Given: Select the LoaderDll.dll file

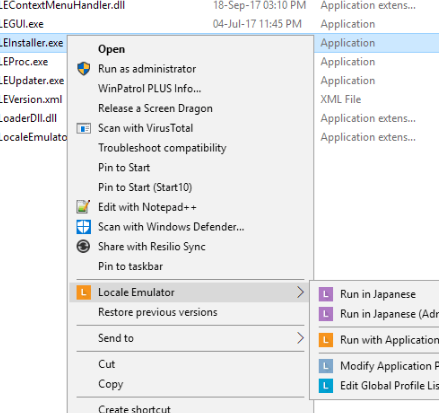Looking at the screenshot, I should pyautogui.click(x=28, y=118).
